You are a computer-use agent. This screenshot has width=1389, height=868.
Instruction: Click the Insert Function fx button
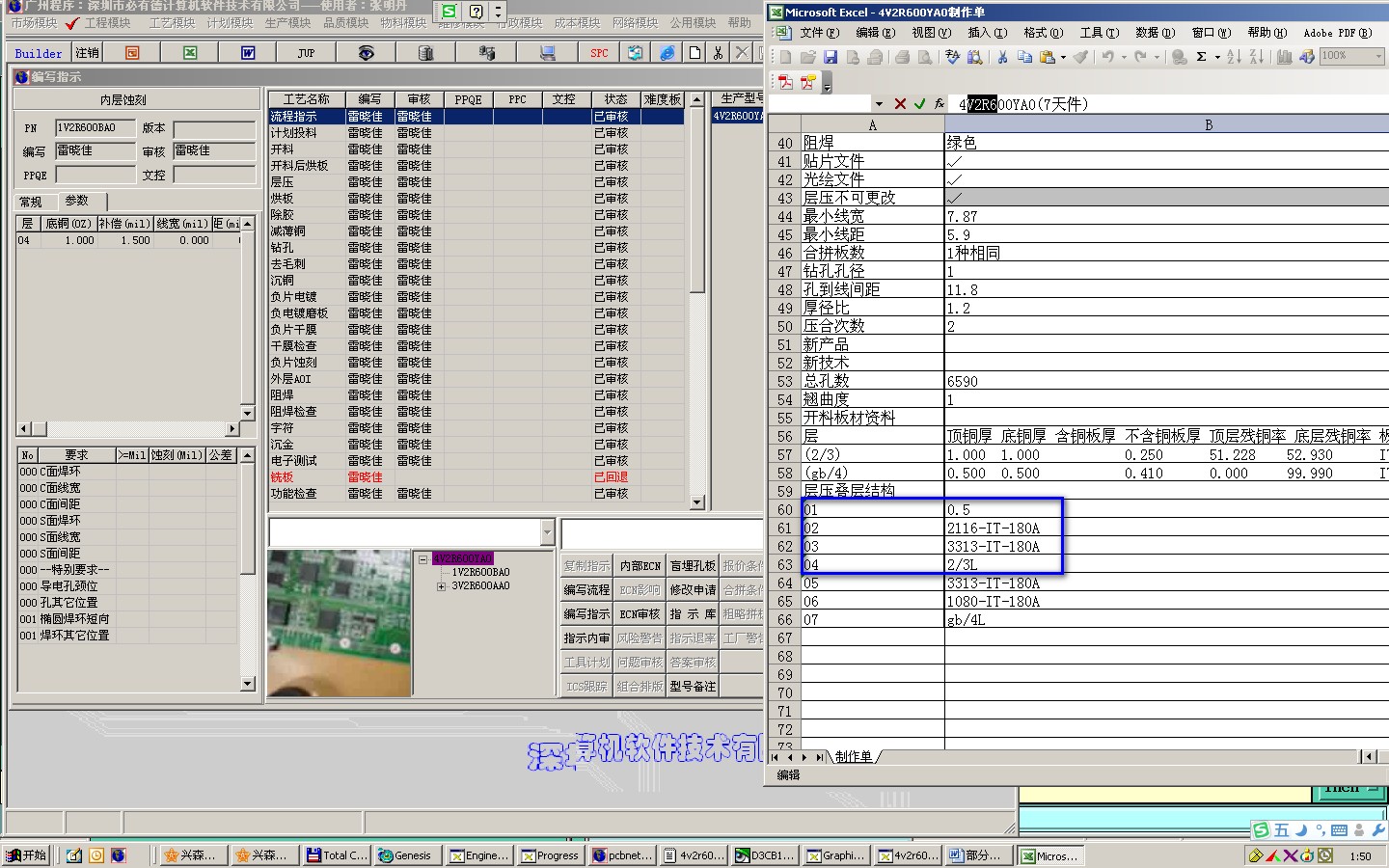click(940, 103)
